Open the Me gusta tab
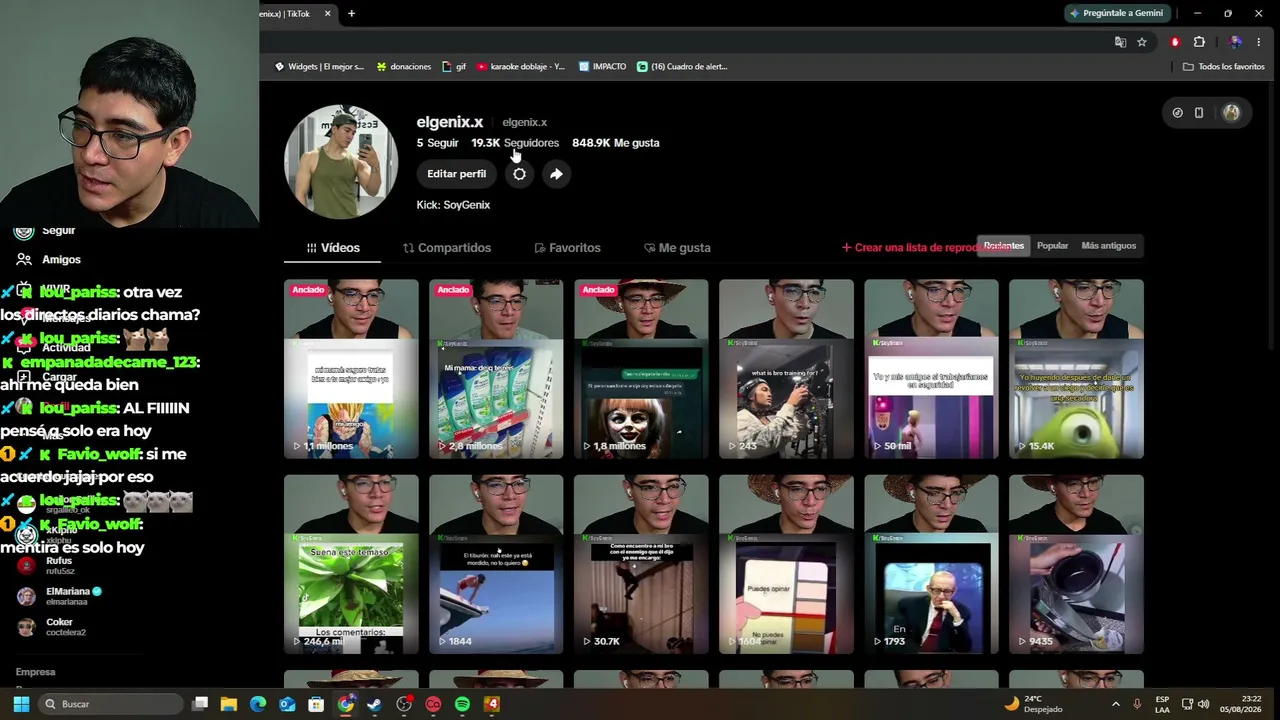The width and height of the screenshot is (1280, 720). [x=677, y=248]
